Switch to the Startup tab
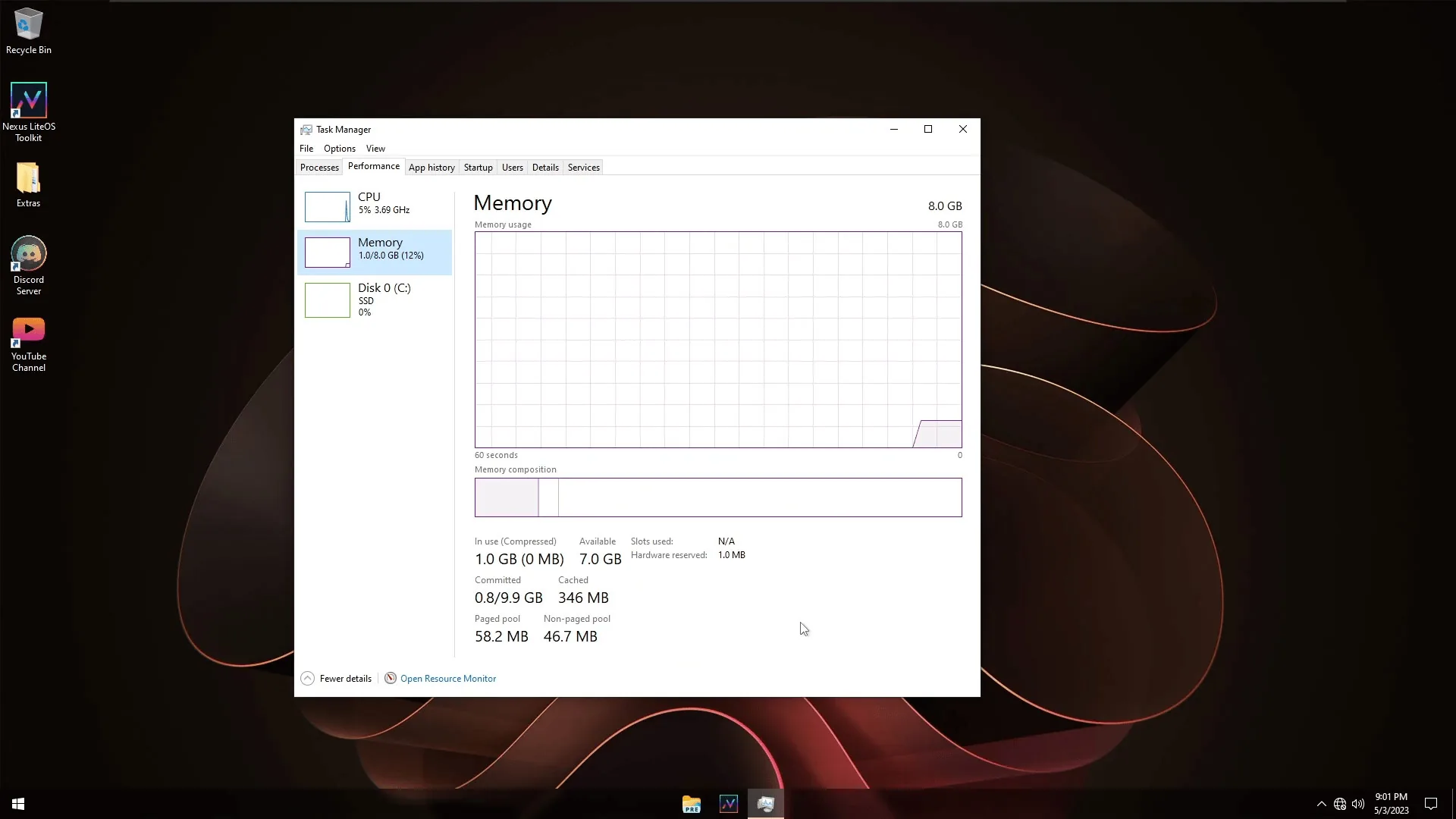 pyautogui.click(x=478, y=168)
